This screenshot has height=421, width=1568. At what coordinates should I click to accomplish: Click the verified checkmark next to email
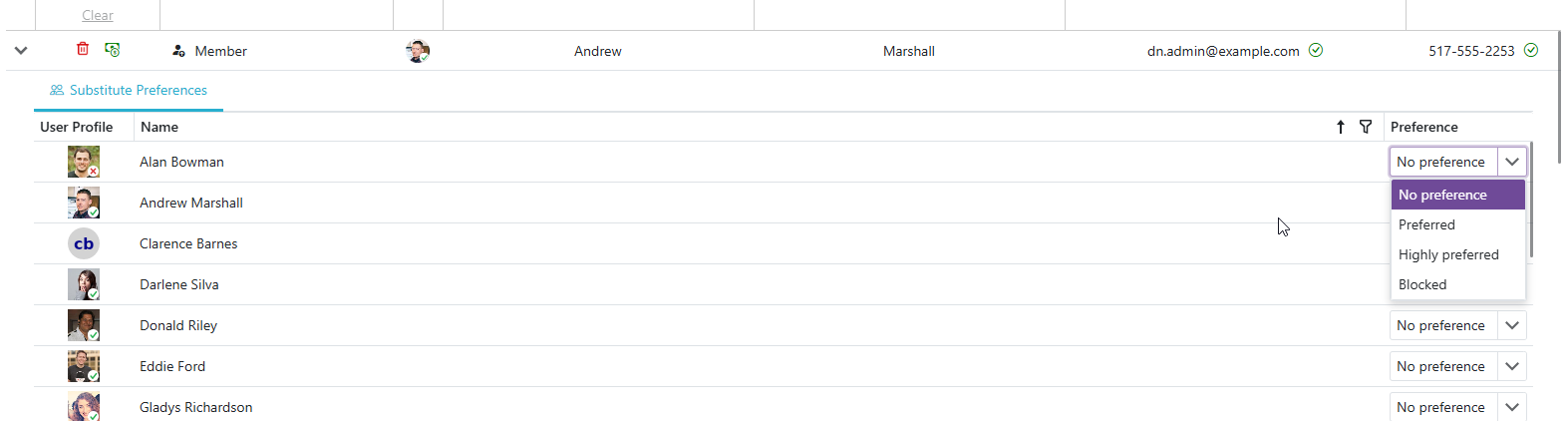[1316, 50]
